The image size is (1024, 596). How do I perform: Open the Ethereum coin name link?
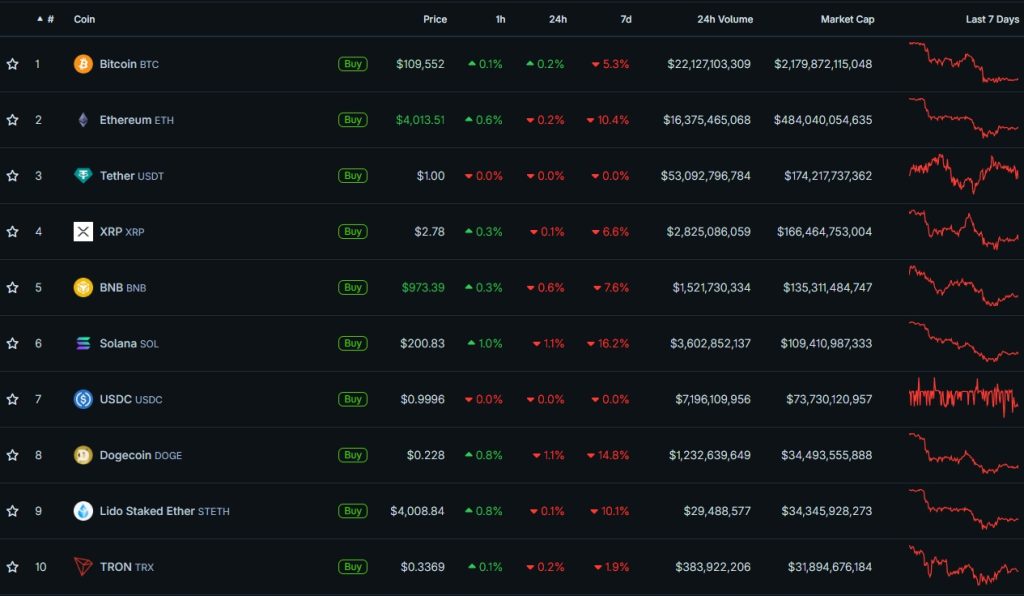[x=126, y=119]
